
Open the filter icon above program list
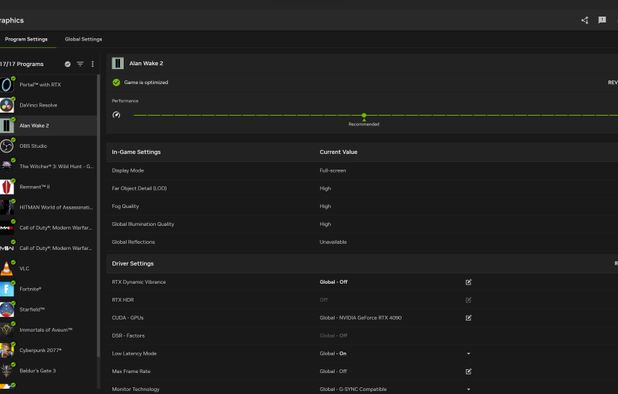[x=80, y=64]
